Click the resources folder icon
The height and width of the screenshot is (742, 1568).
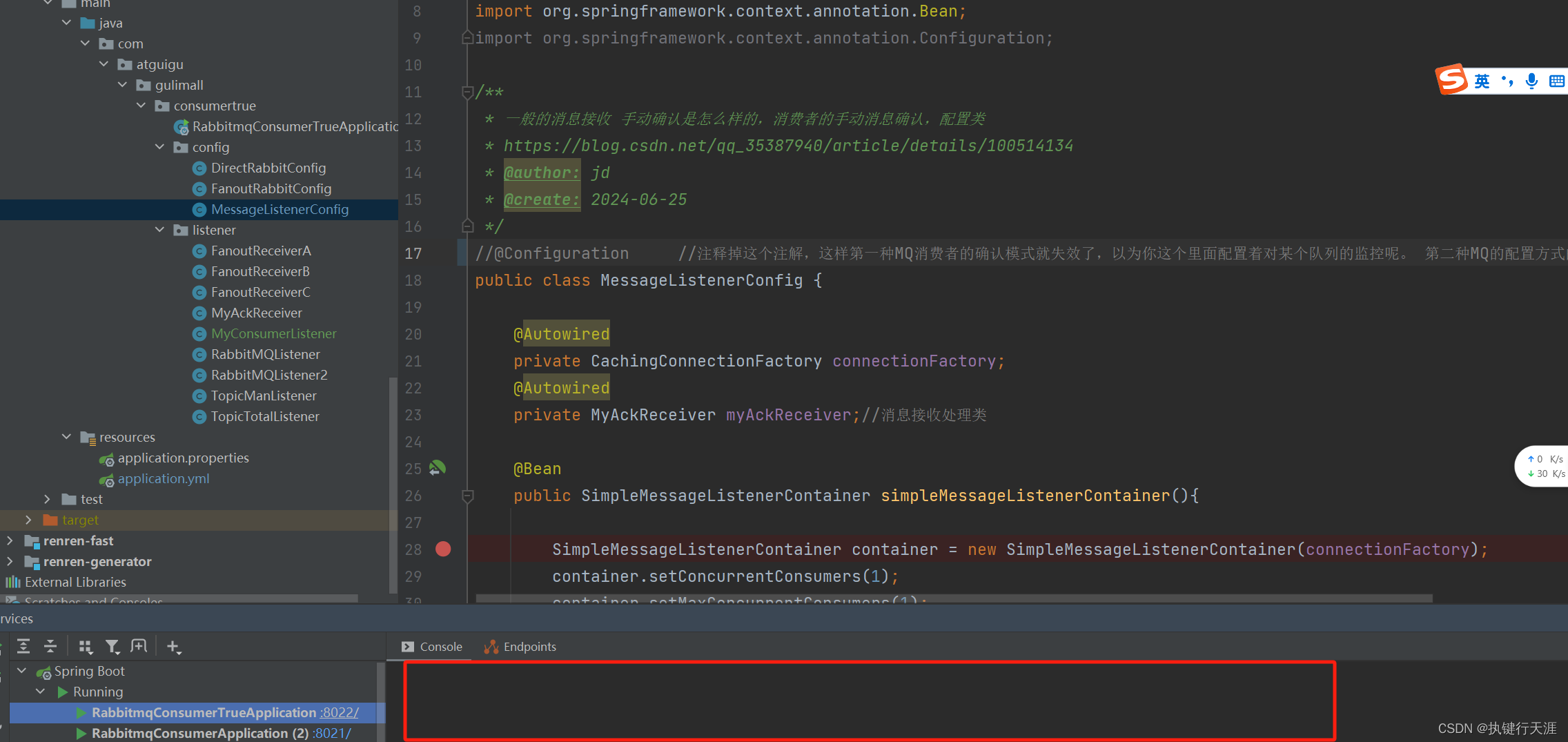88,438
